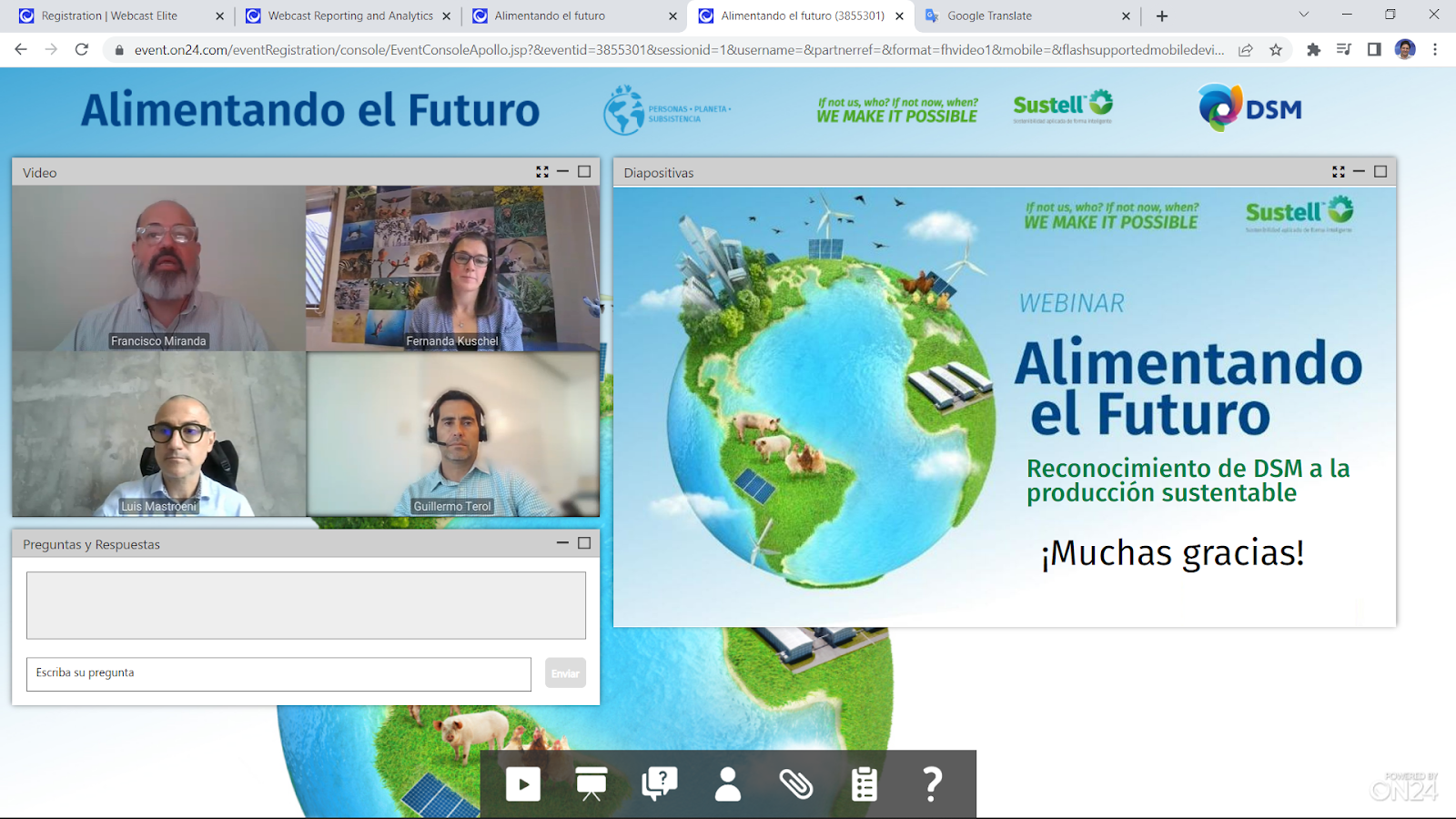Open the media player dock icon

pos(523,784)
